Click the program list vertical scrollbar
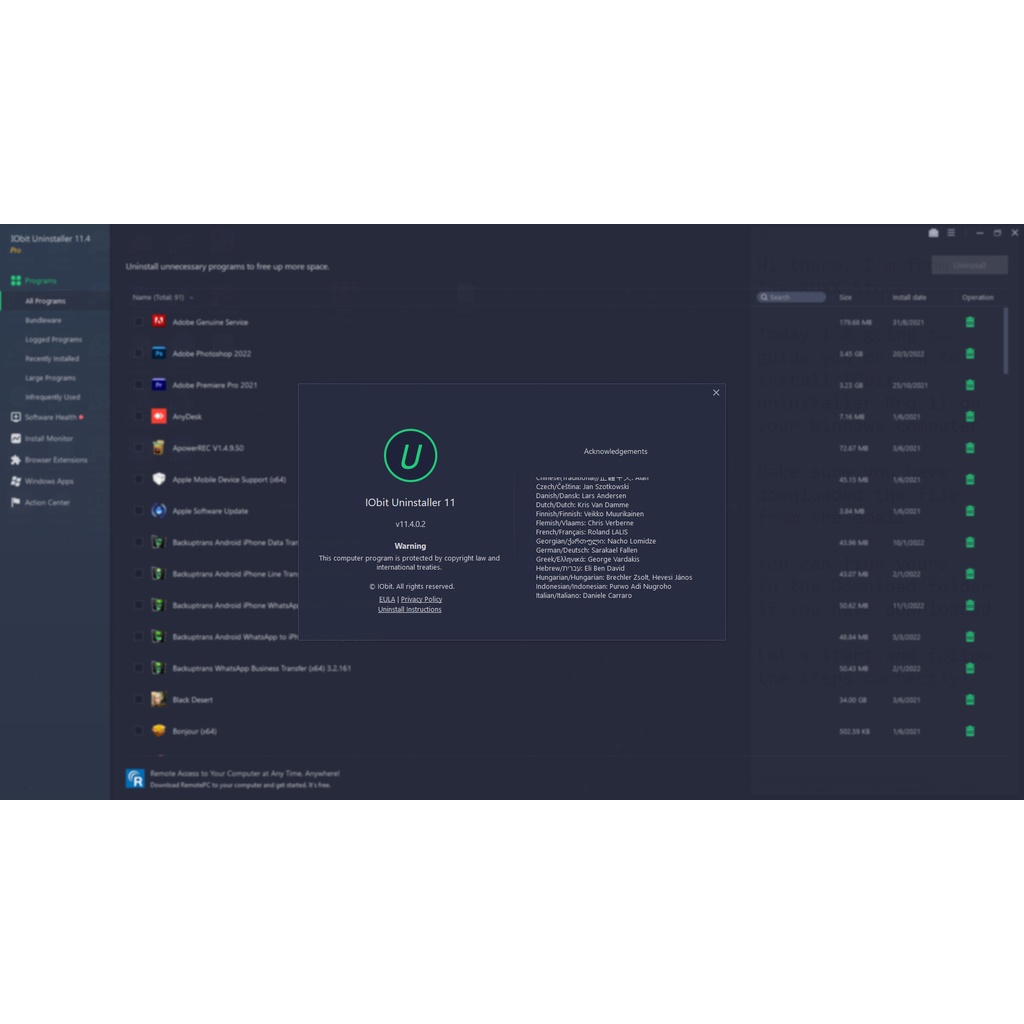1024x1024 pixels. point(1006,341)
